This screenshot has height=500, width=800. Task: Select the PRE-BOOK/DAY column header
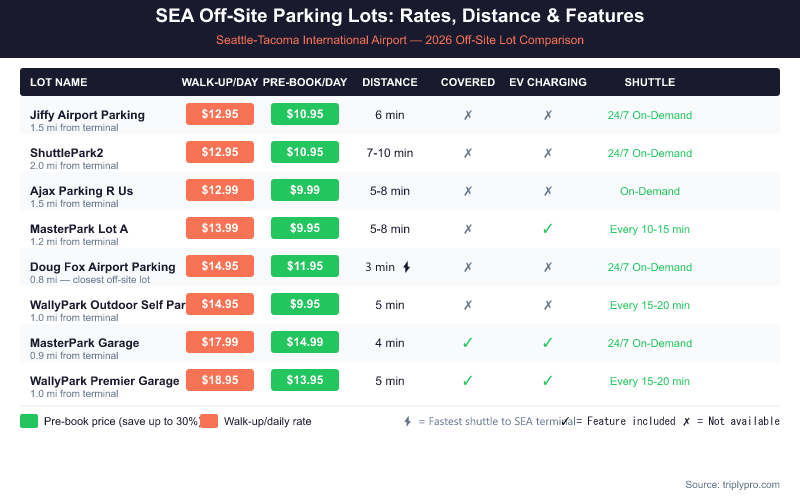[305, 82]
